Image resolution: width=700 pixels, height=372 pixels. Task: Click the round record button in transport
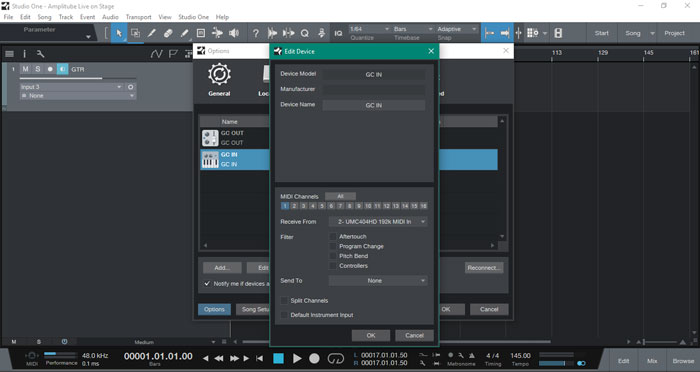tap(314, 358)
